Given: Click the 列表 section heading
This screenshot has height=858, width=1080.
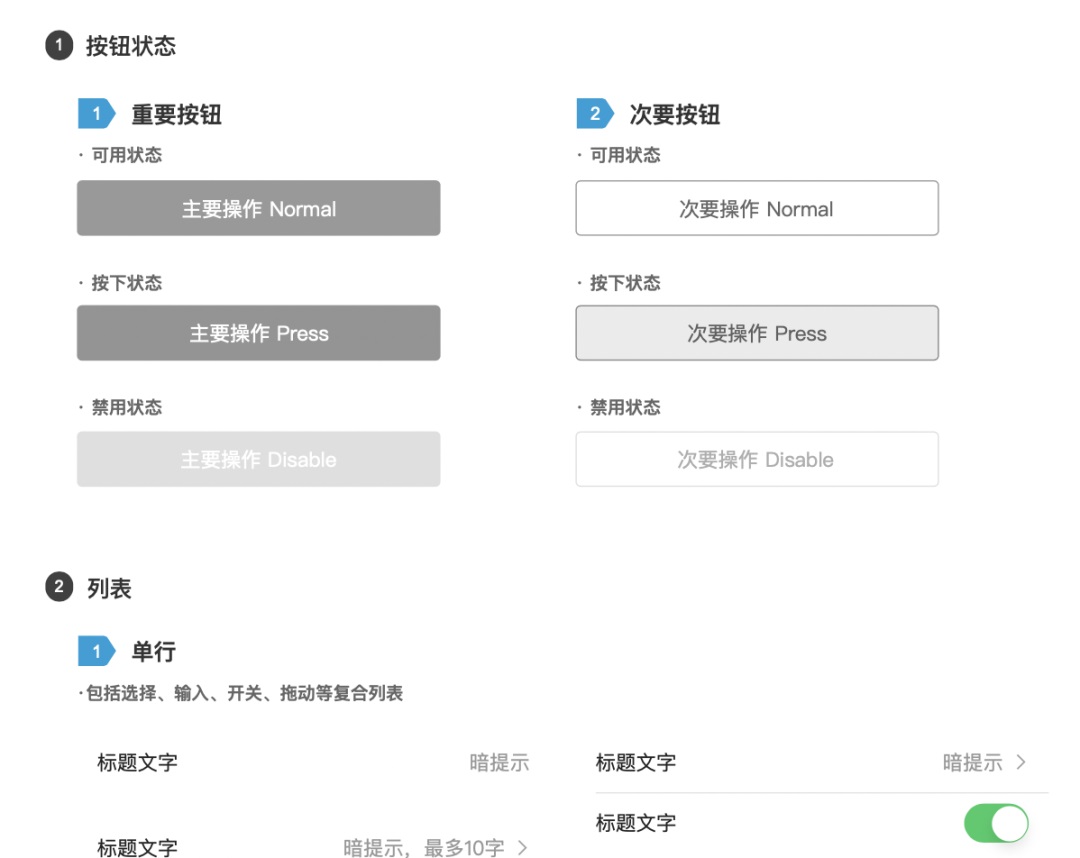Looking at the screenshot, I should click(109, 588).
